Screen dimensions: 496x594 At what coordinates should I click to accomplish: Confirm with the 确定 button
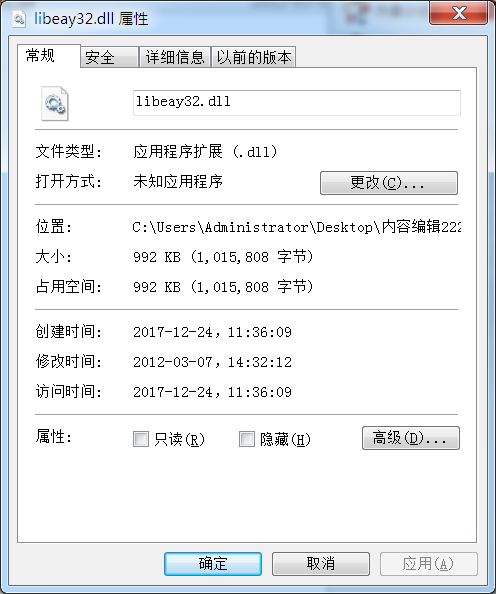(213, 564)
